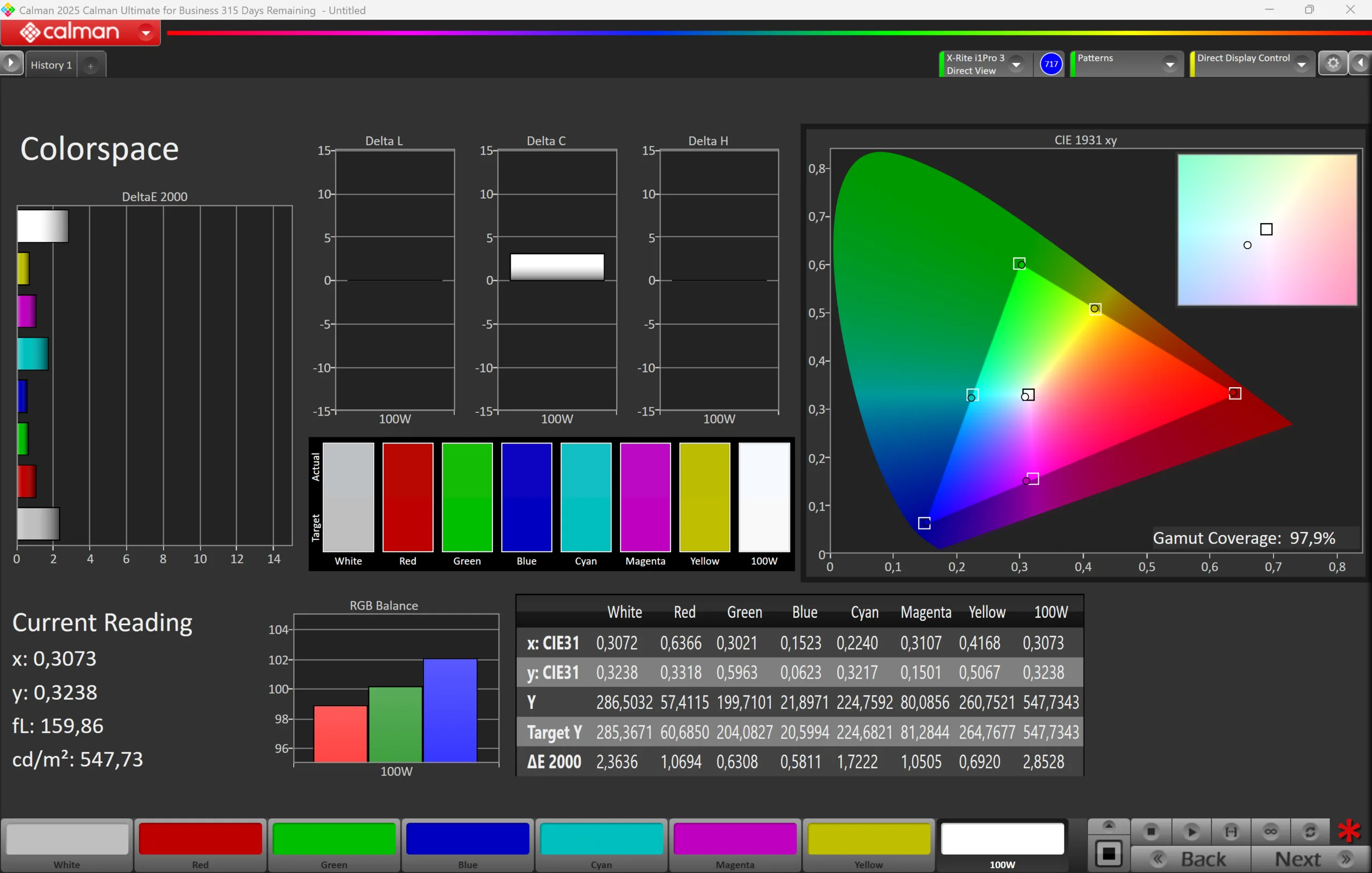Expand the Direct Display Control dropdown
The image size is (1372, 873).
point(1301,64)
